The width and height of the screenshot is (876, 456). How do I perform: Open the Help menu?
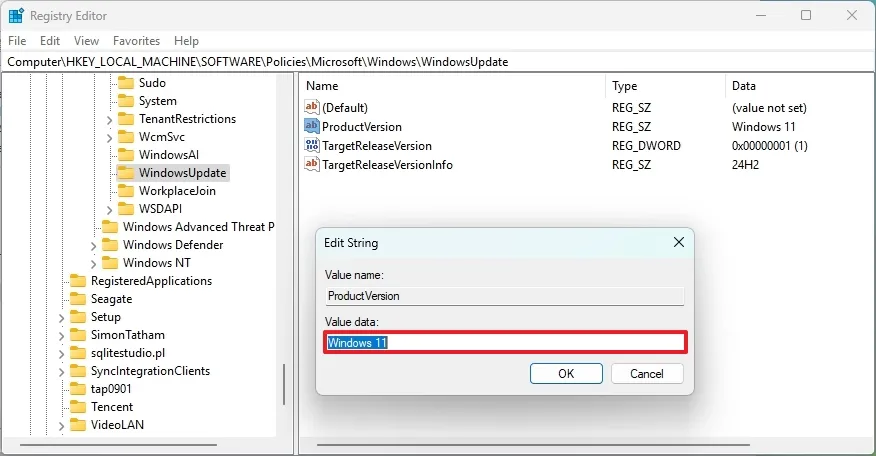[x=186, y=41]
